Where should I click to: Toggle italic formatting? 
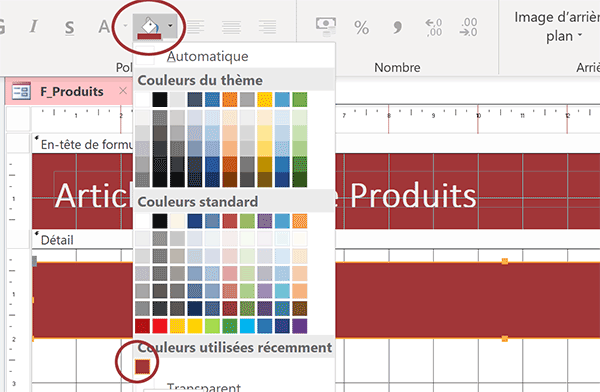pos(34,26)
